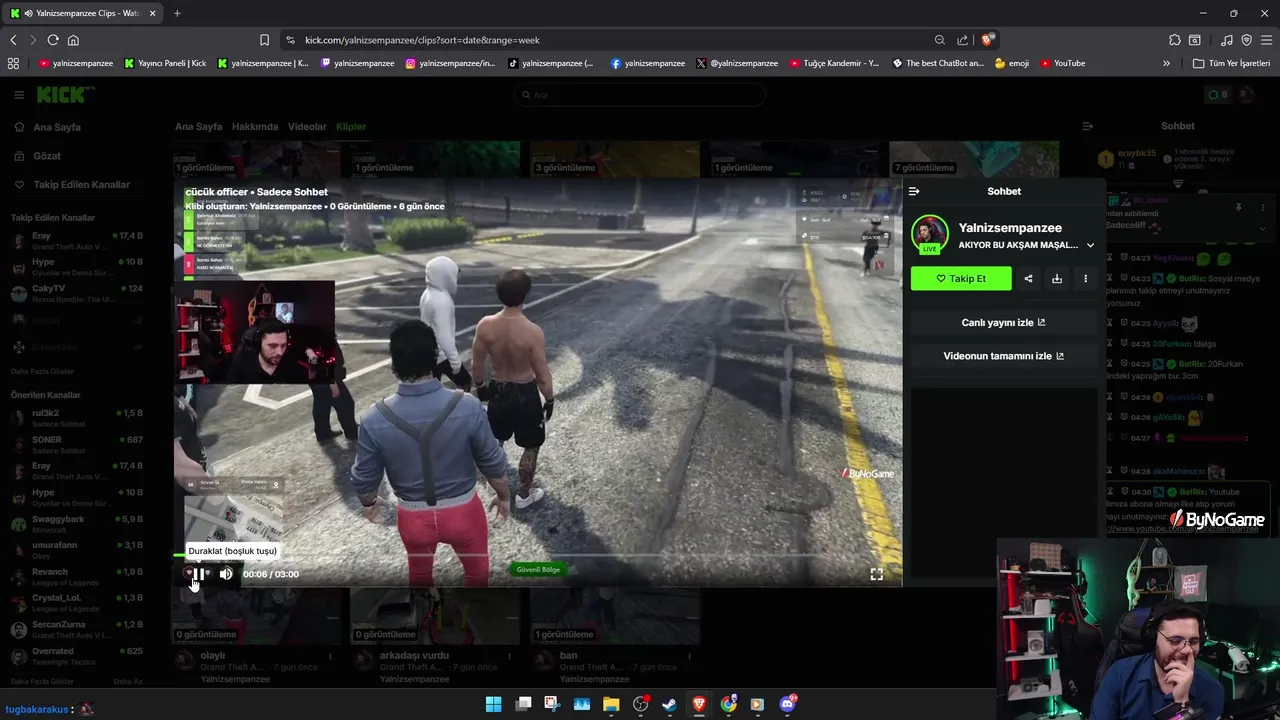
Task: Open the Yayıncı Paneli | Kick bookmark
Action: coord(165,63)
